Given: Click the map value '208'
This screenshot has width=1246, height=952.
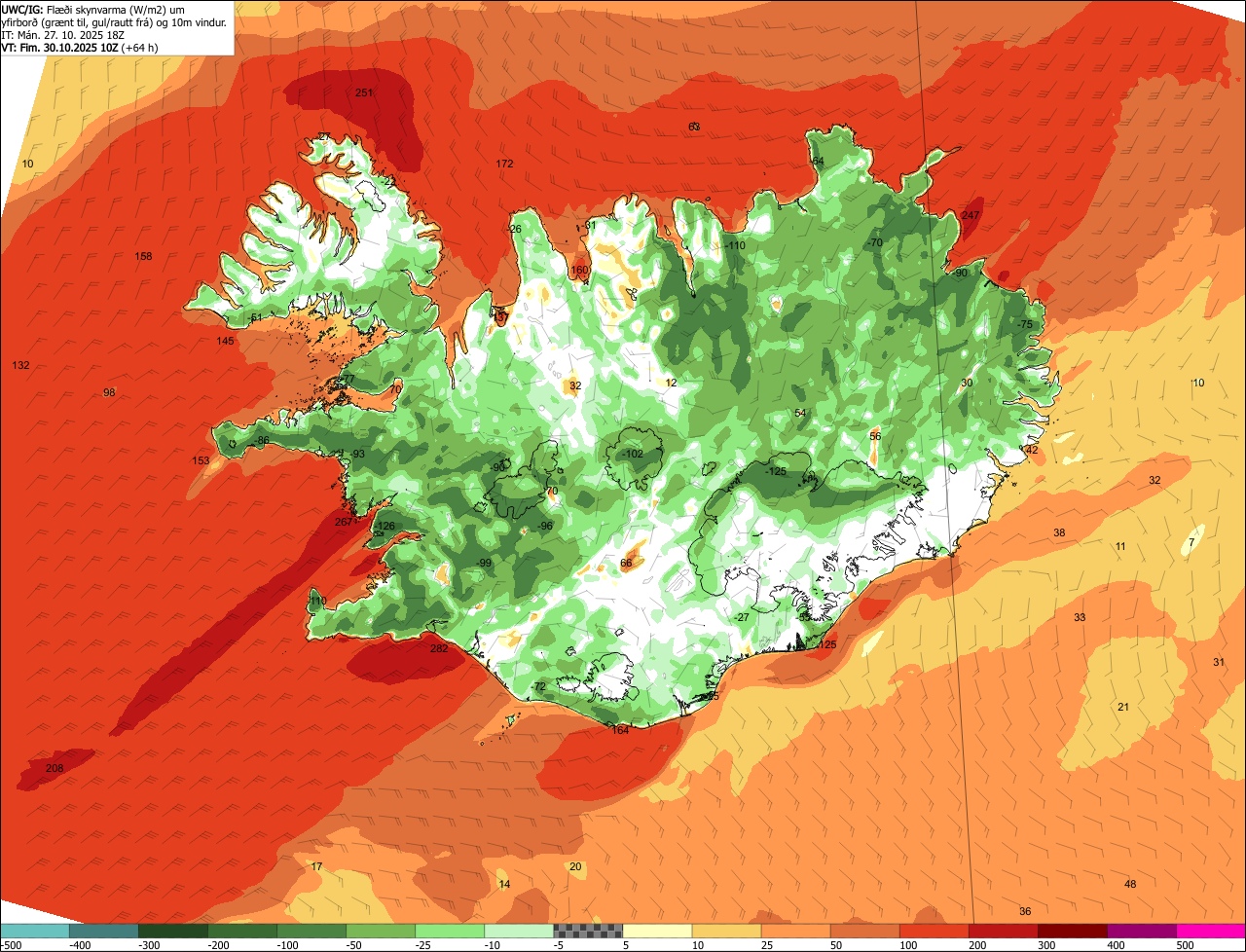Looking at the screenshot, I should [55, 769].
